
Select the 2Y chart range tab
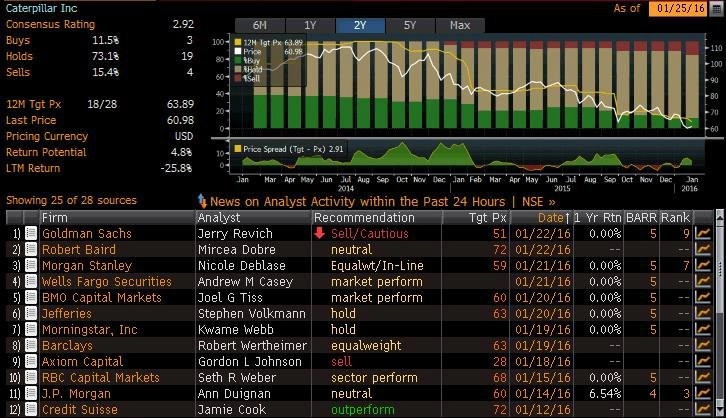point(360,25)
